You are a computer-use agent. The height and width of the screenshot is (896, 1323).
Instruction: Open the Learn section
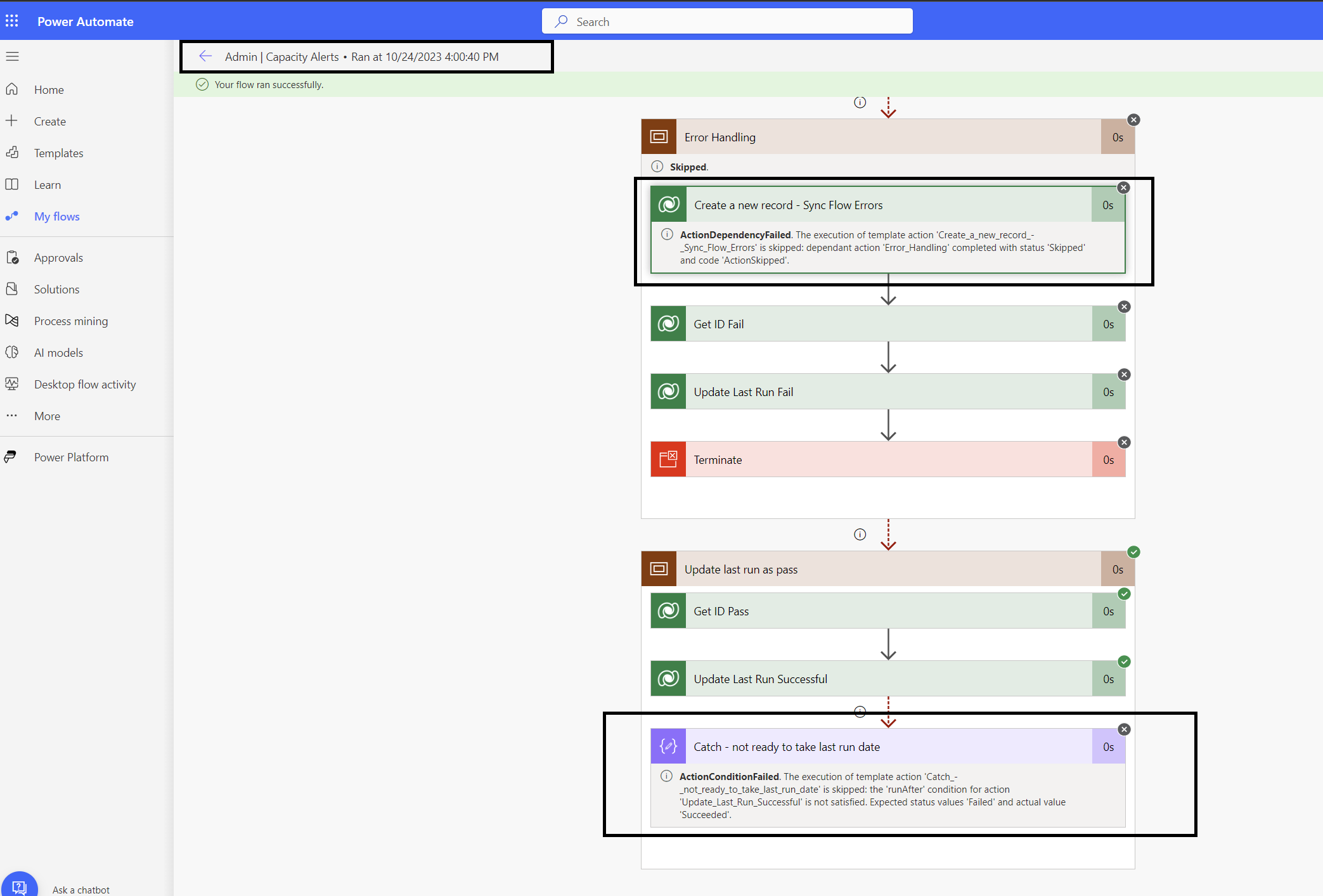coord(48,184)
